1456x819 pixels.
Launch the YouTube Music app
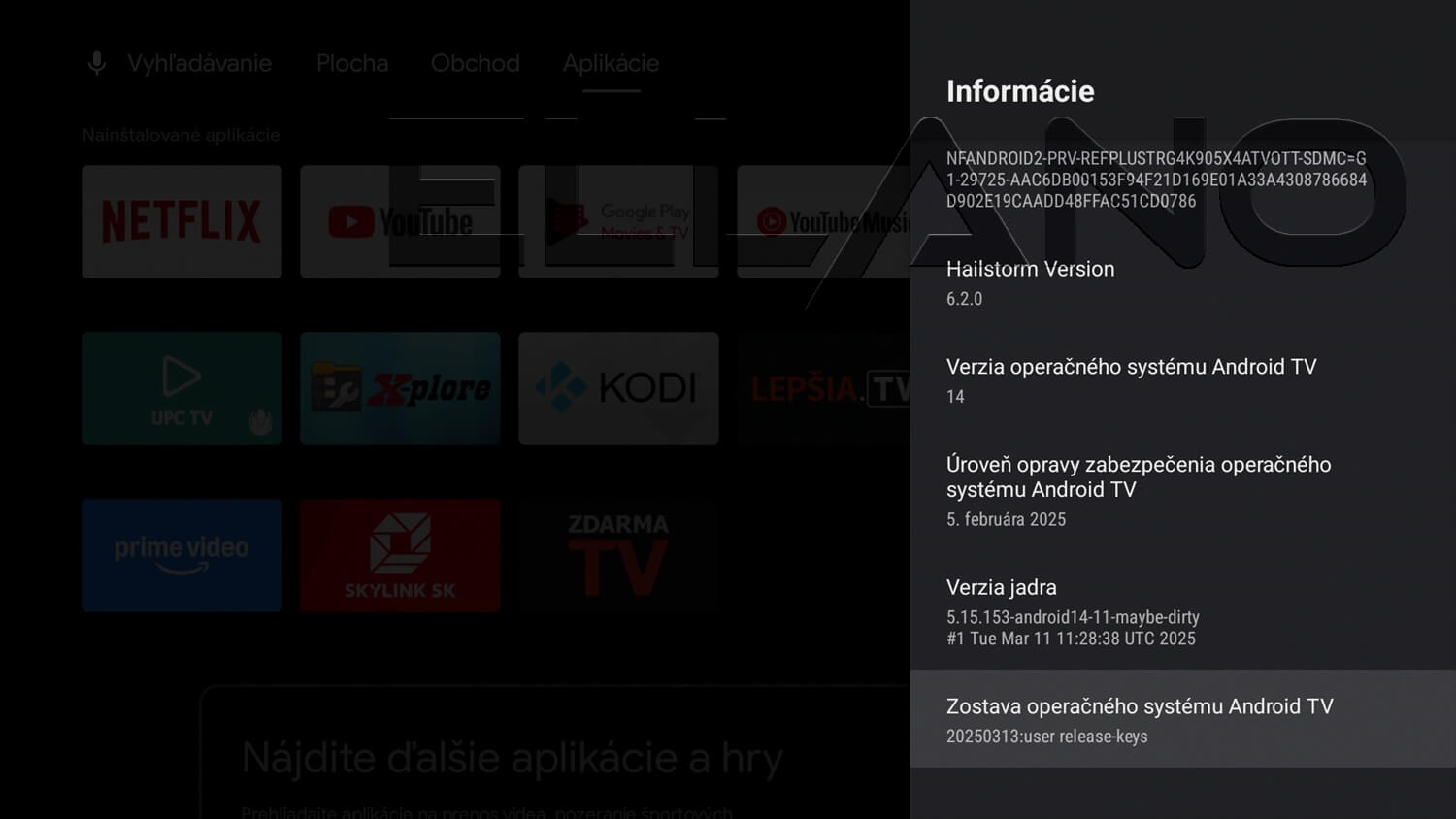click(823, 221)
